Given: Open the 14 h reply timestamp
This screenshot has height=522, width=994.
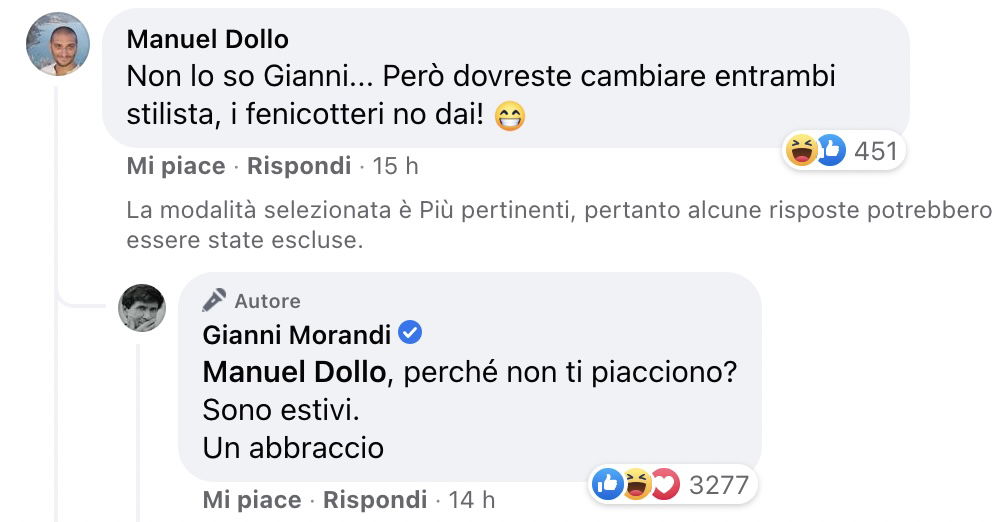Looking at the screenshot, I should [x=471, y=499].
